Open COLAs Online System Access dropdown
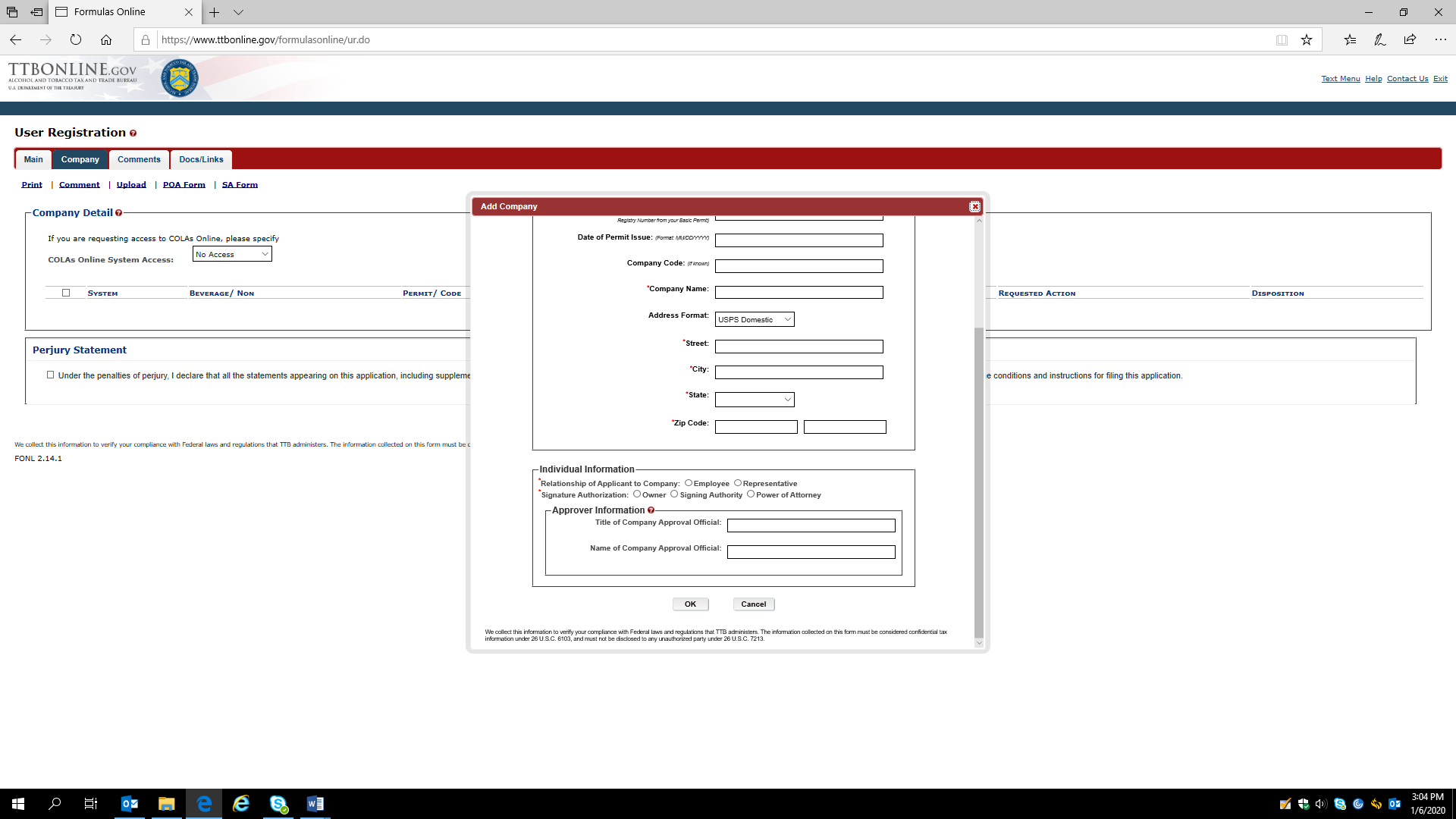The width and height of the screenshot is (1456, 819). [x=232, y=254]
